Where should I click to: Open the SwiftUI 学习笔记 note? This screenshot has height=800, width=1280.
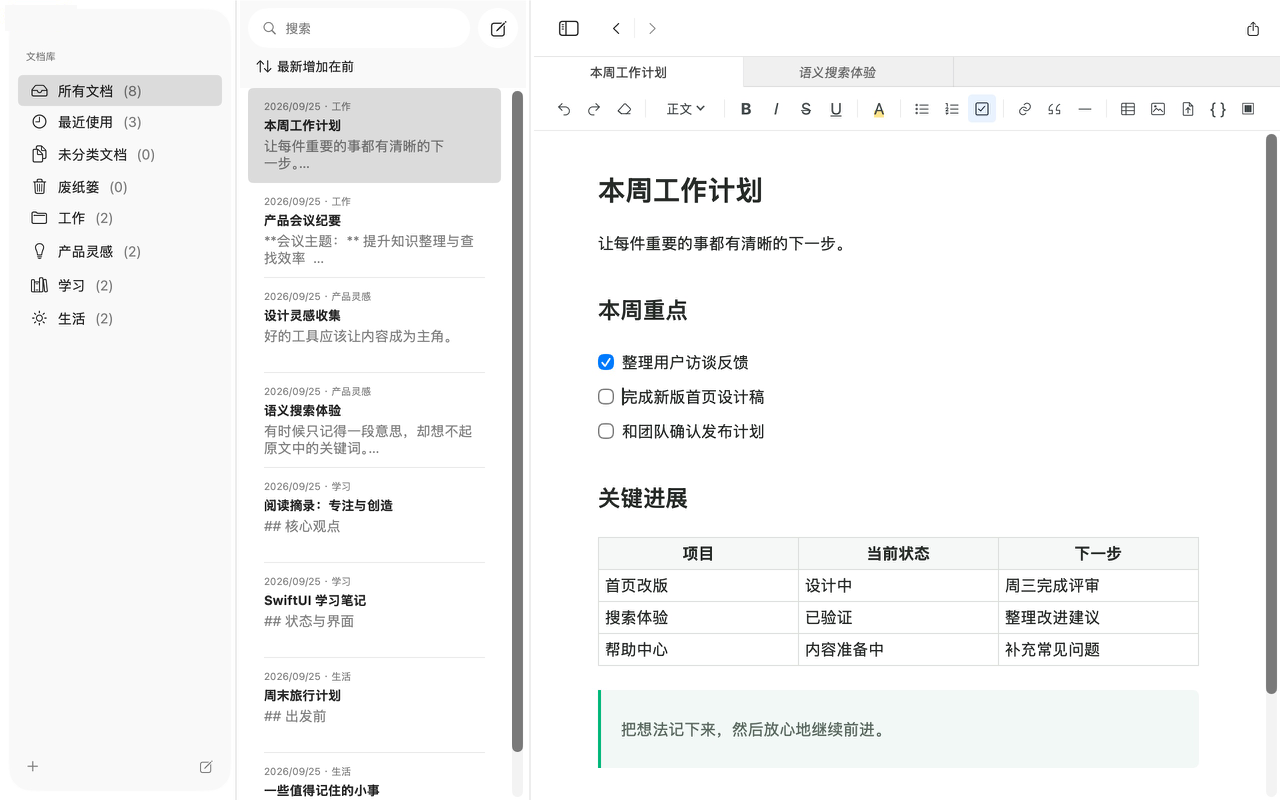point(374,610)
